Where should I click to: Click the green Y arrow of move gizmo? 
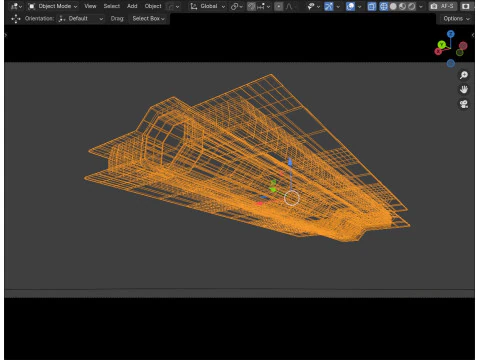point(273,189)
